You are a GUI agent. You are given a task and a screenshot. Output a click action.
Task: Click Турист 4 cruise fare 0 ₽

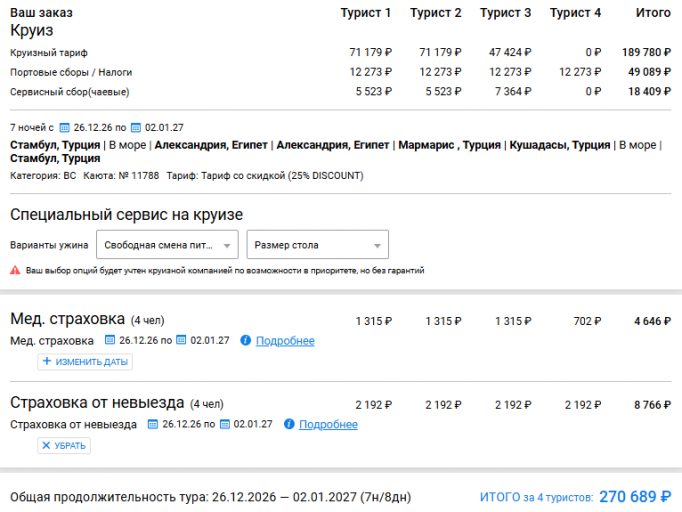click(593, 52)
